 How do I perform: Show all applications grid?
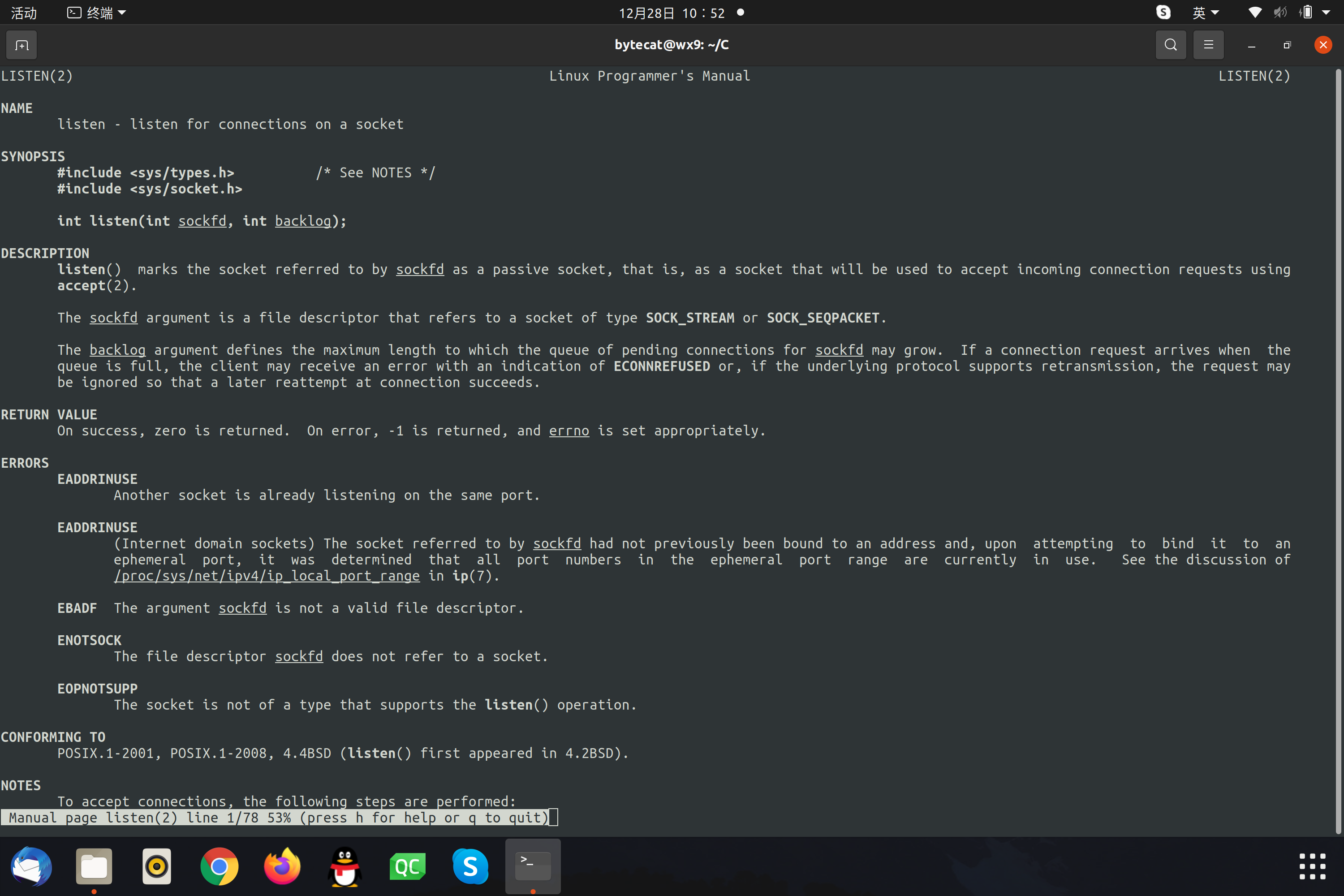[1312, 866]
